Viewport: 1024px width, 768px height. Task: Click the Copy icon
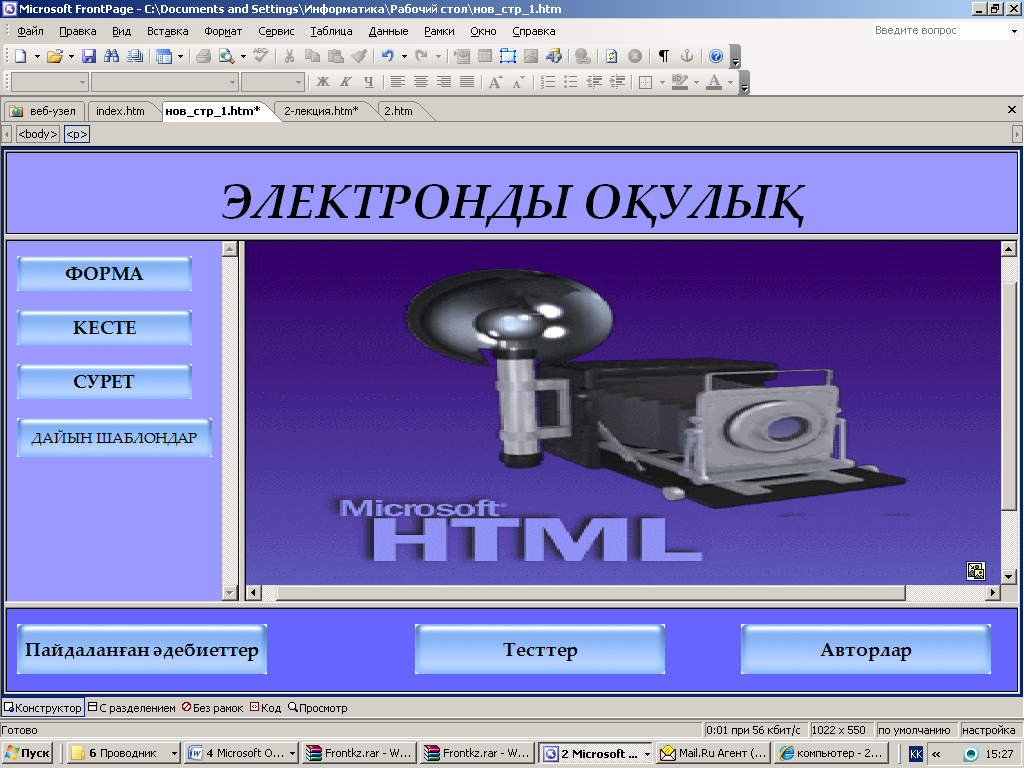pyautogui.click(x=312, y=56)
